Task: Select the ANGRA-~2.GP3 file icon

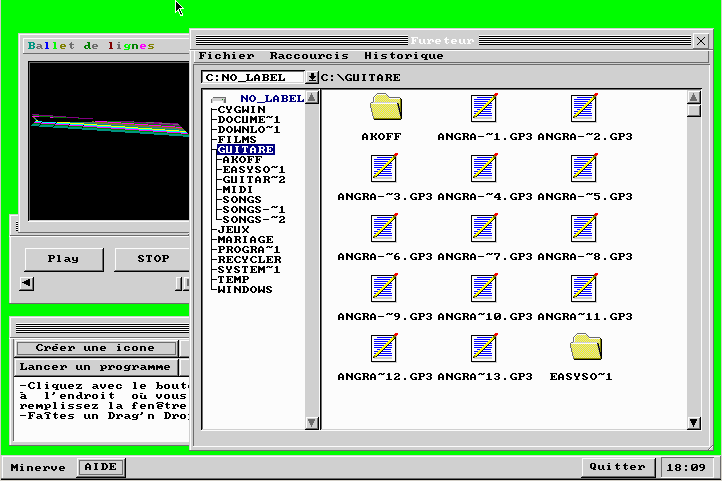Action: 584,108
